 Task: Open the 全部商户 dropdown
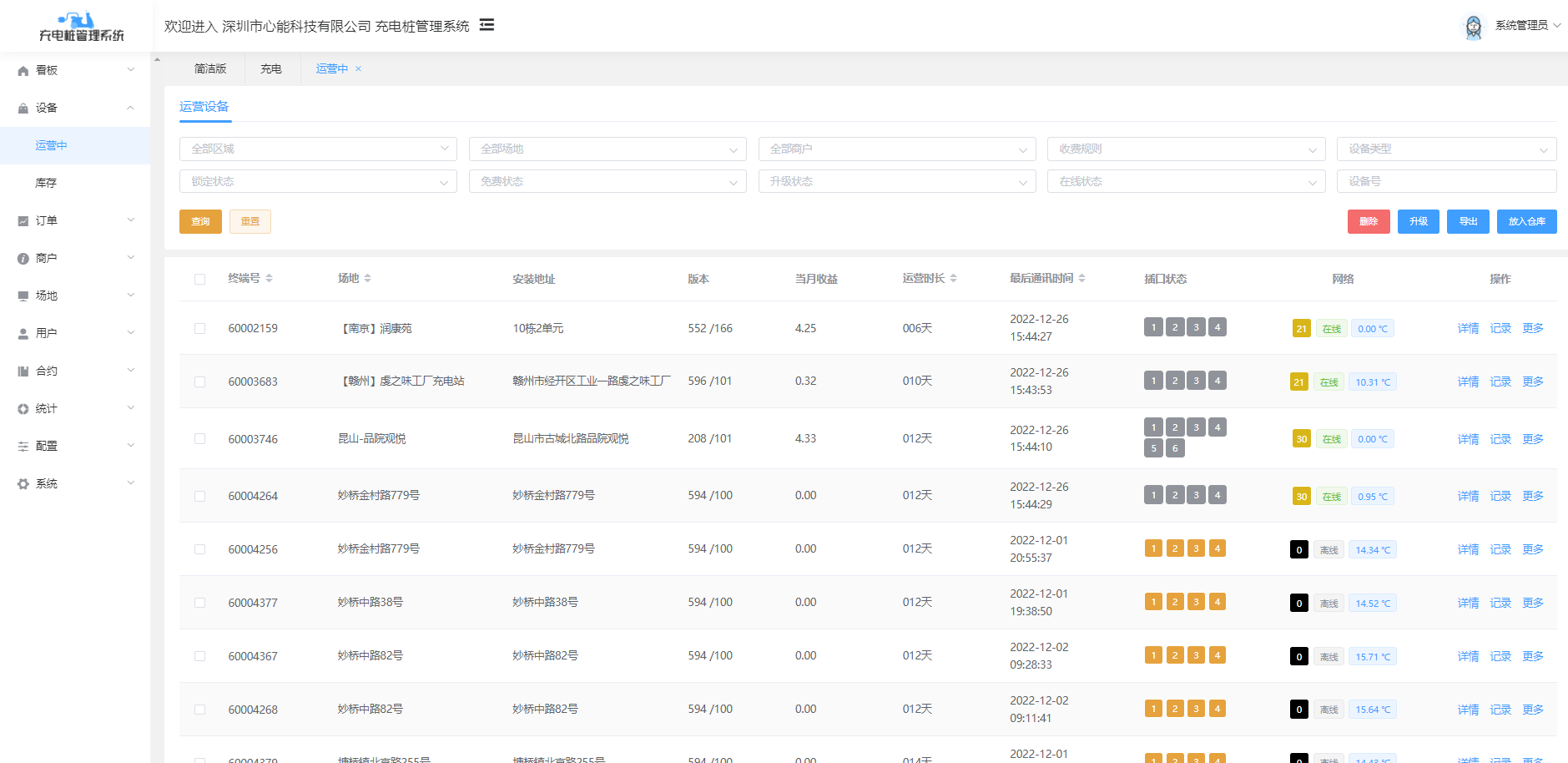(897, 149)
